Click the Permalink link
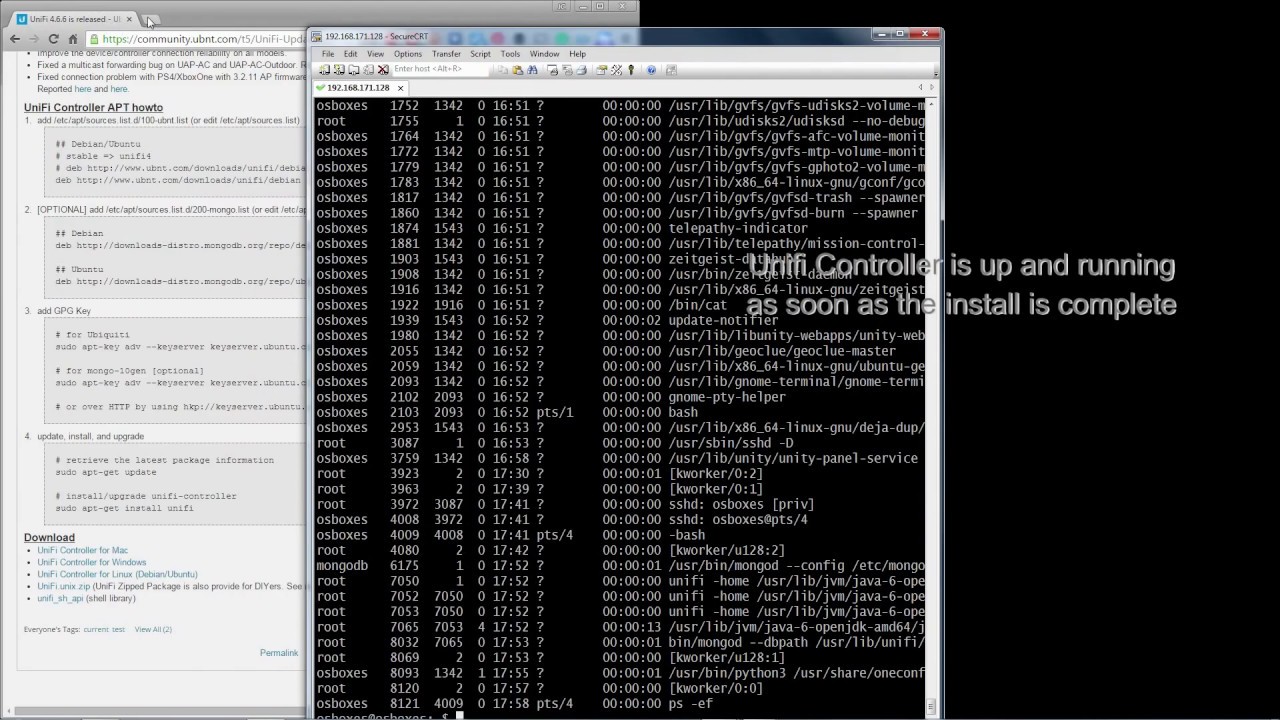This screenshot has width=1280, height=720. point(279,653)
